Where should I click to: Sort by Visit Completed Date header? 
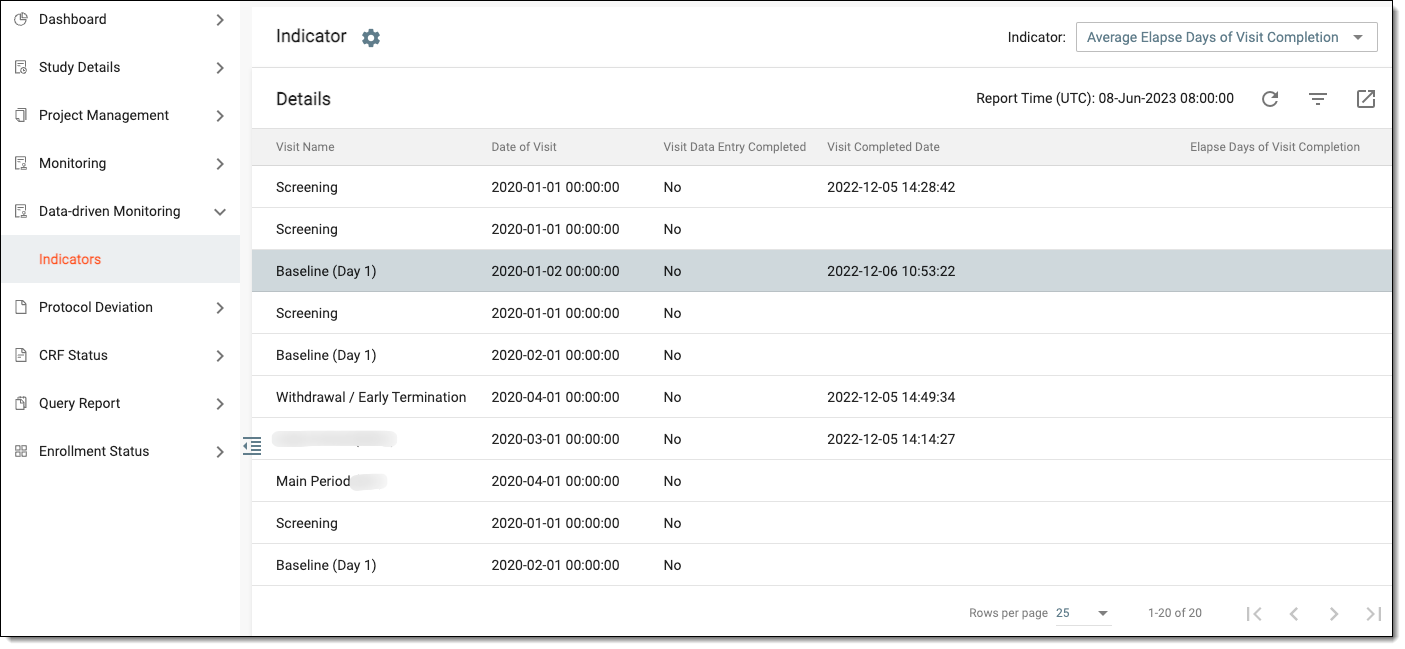click(883, 147)
